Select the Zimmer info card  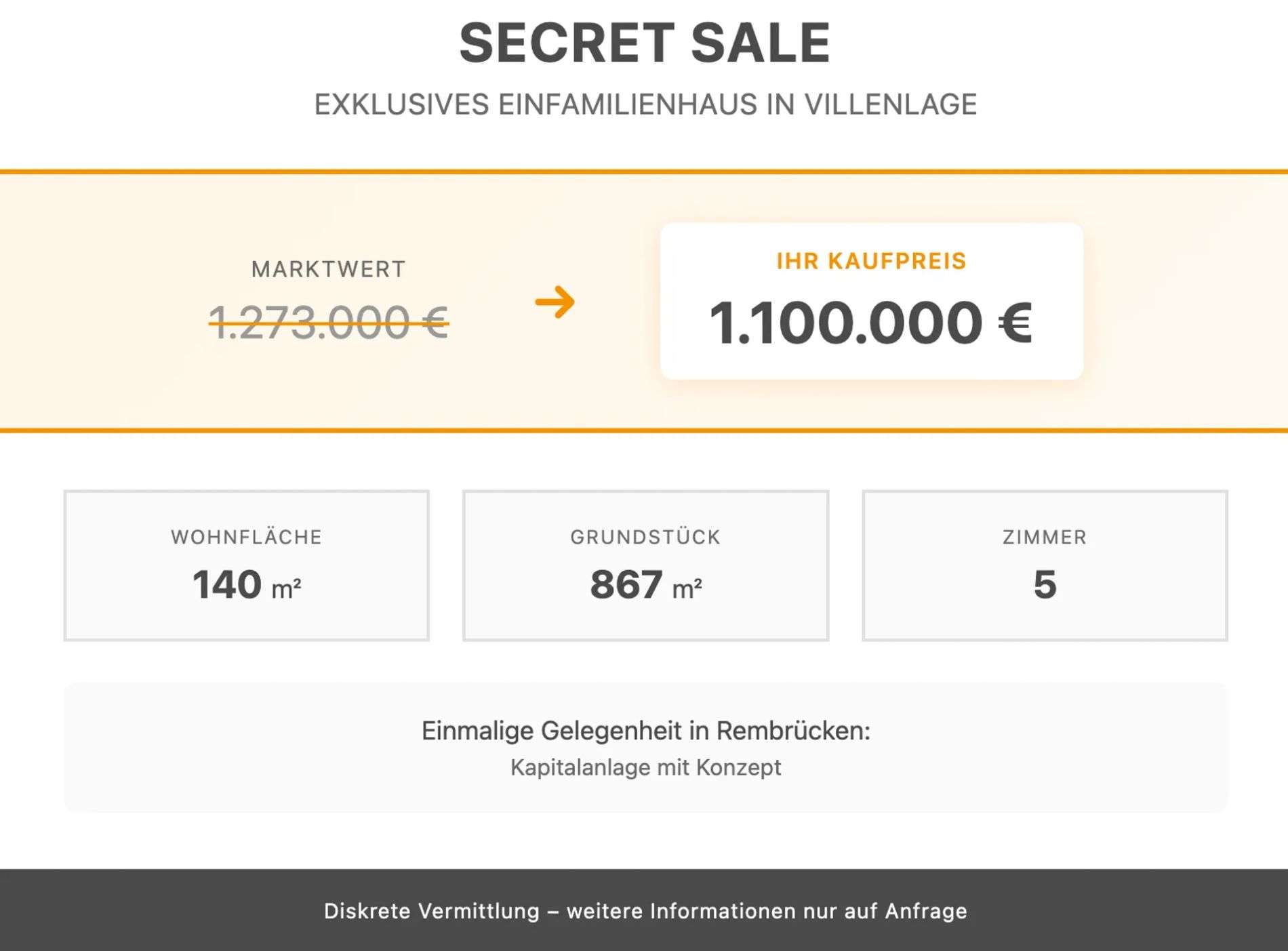tap(1045, 565)
